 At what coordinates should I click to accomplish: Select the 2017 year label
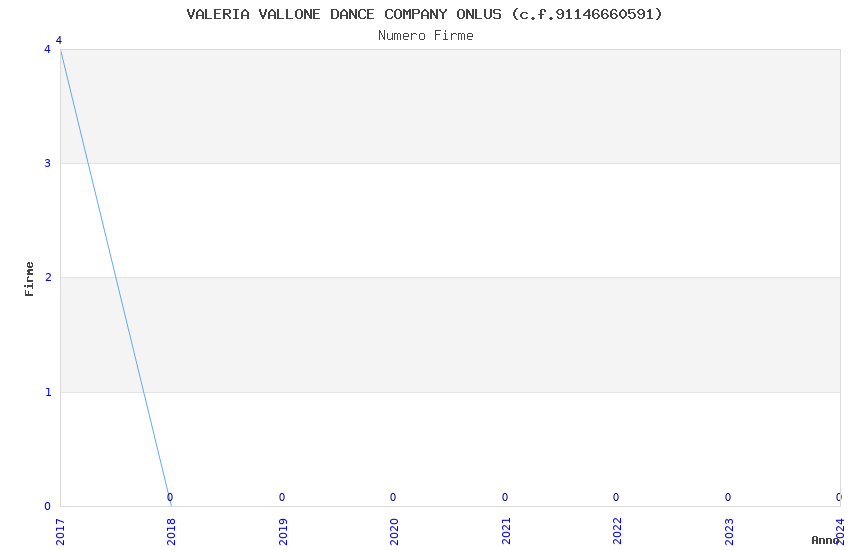tap(60, 532)
